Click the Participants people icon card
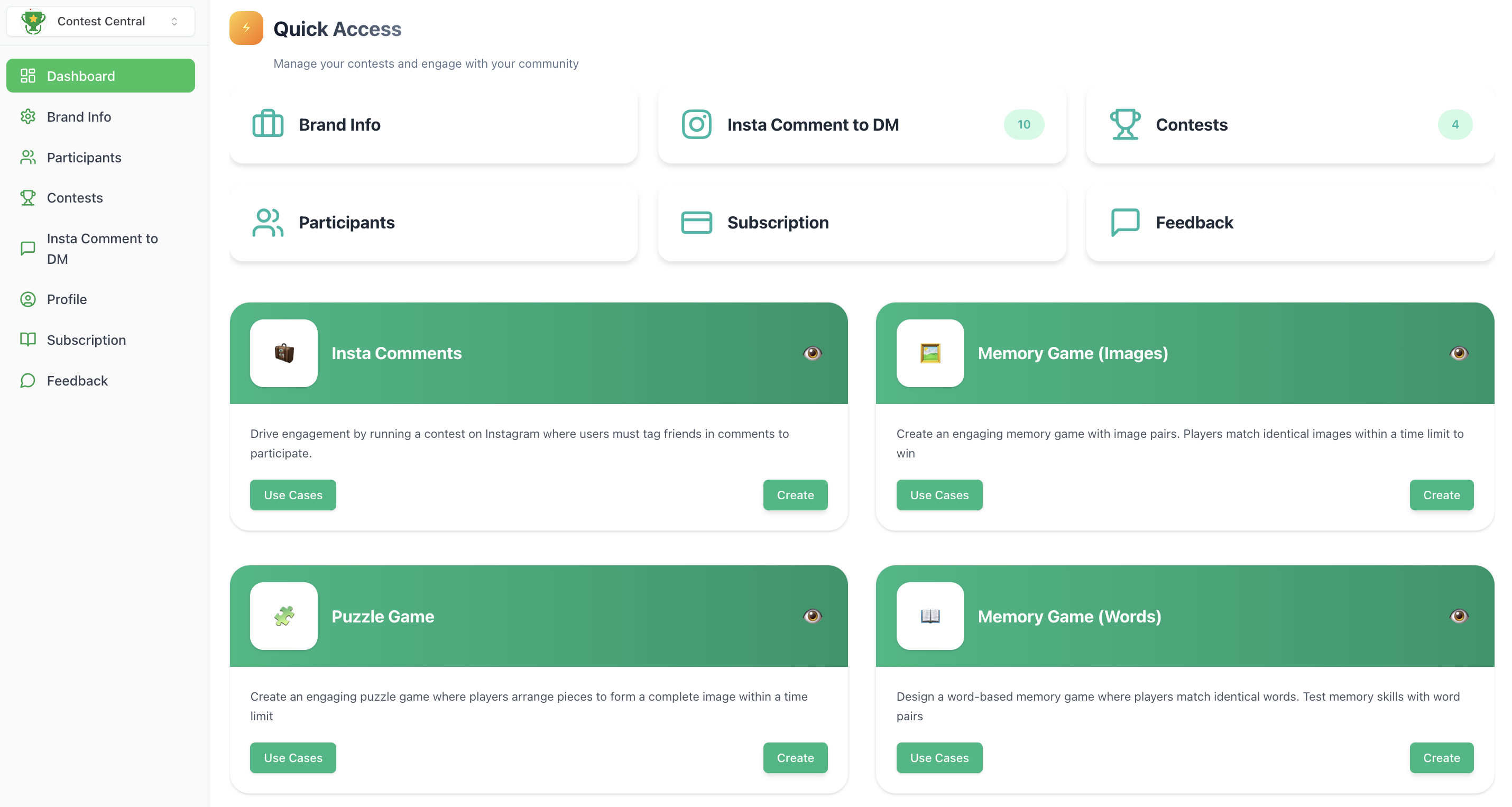The height and width of the screenshot is (807, 1512). tap(268, 222)
